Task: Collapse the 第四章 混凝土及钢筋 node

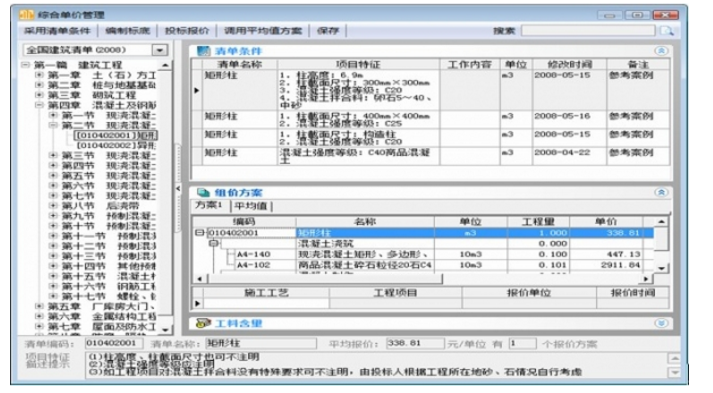Action: click(39, 105)
